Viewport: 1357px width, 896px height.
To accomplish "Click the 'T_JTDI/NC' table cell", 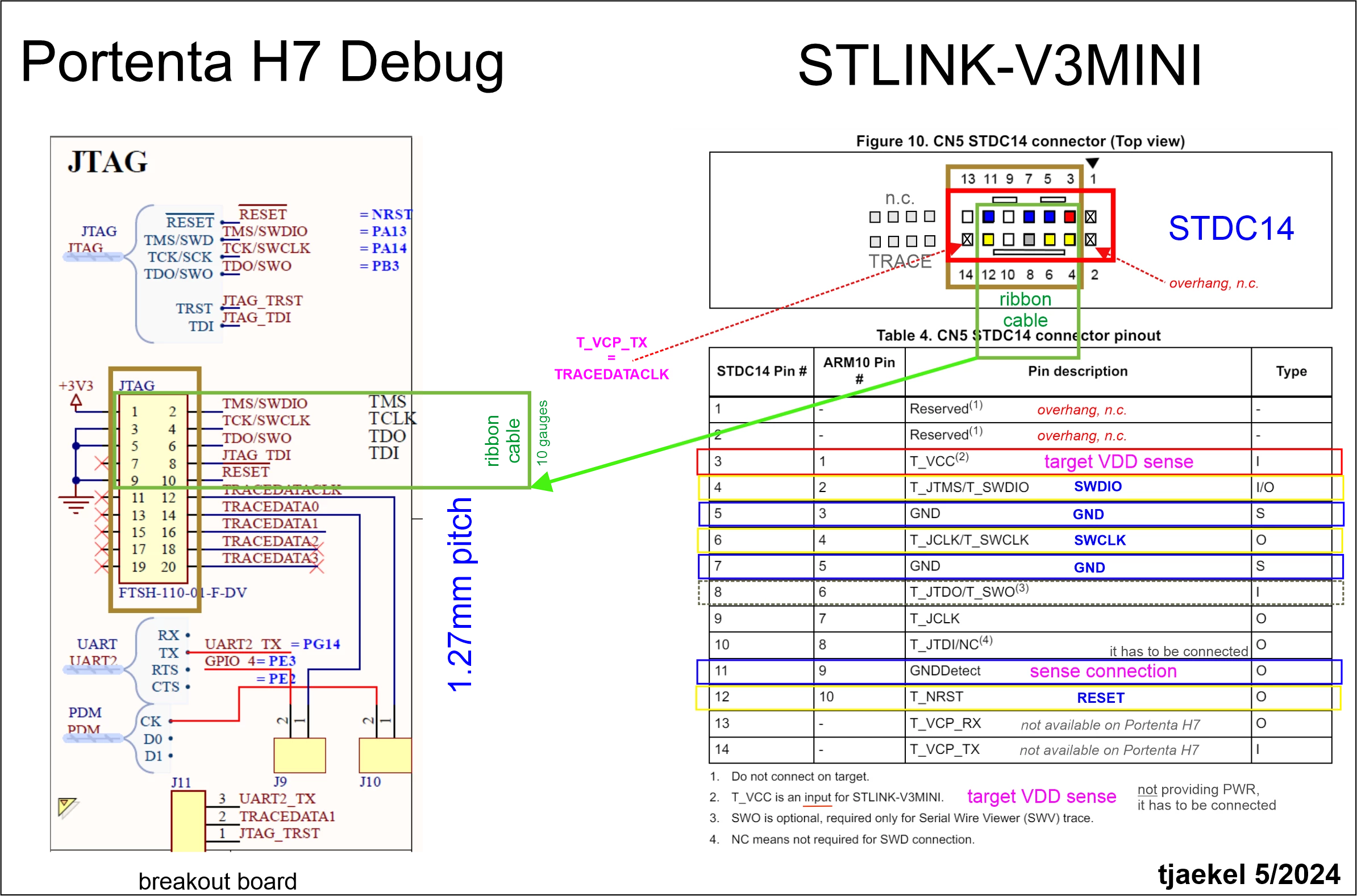I will pos(951,643).
